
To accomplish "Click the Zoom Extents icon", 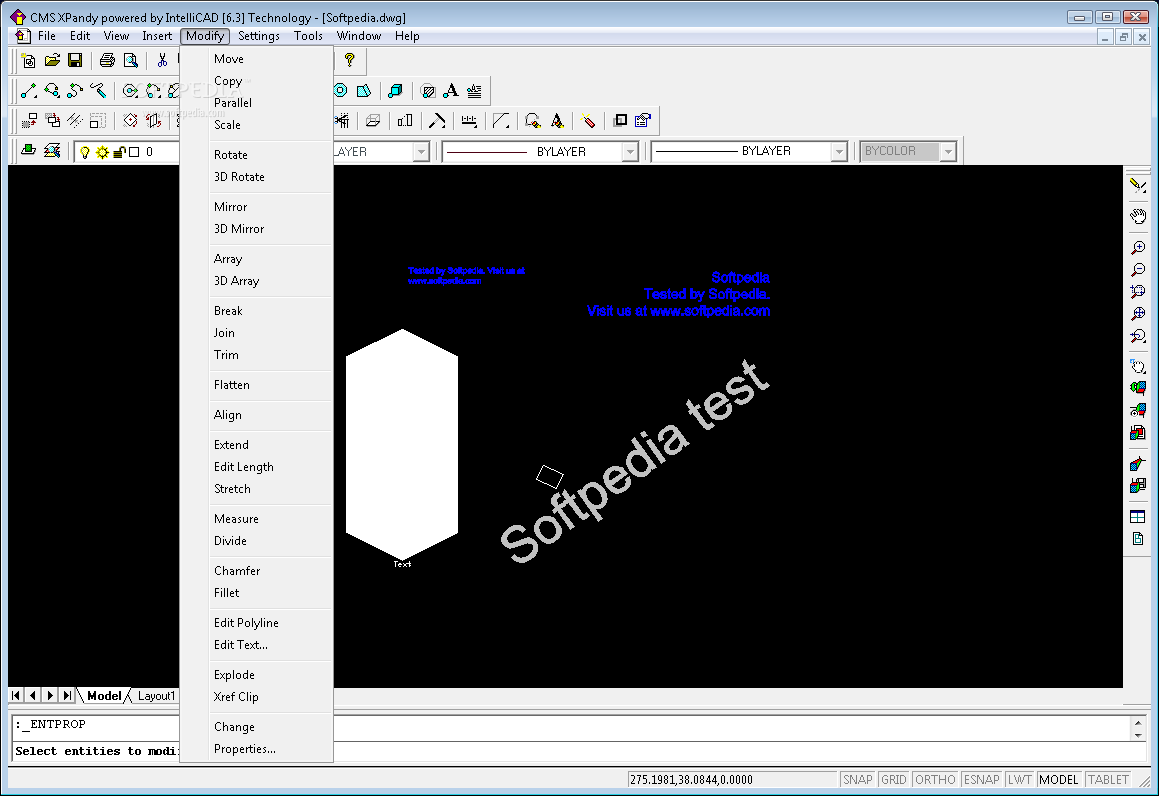I will point(1138,314).
